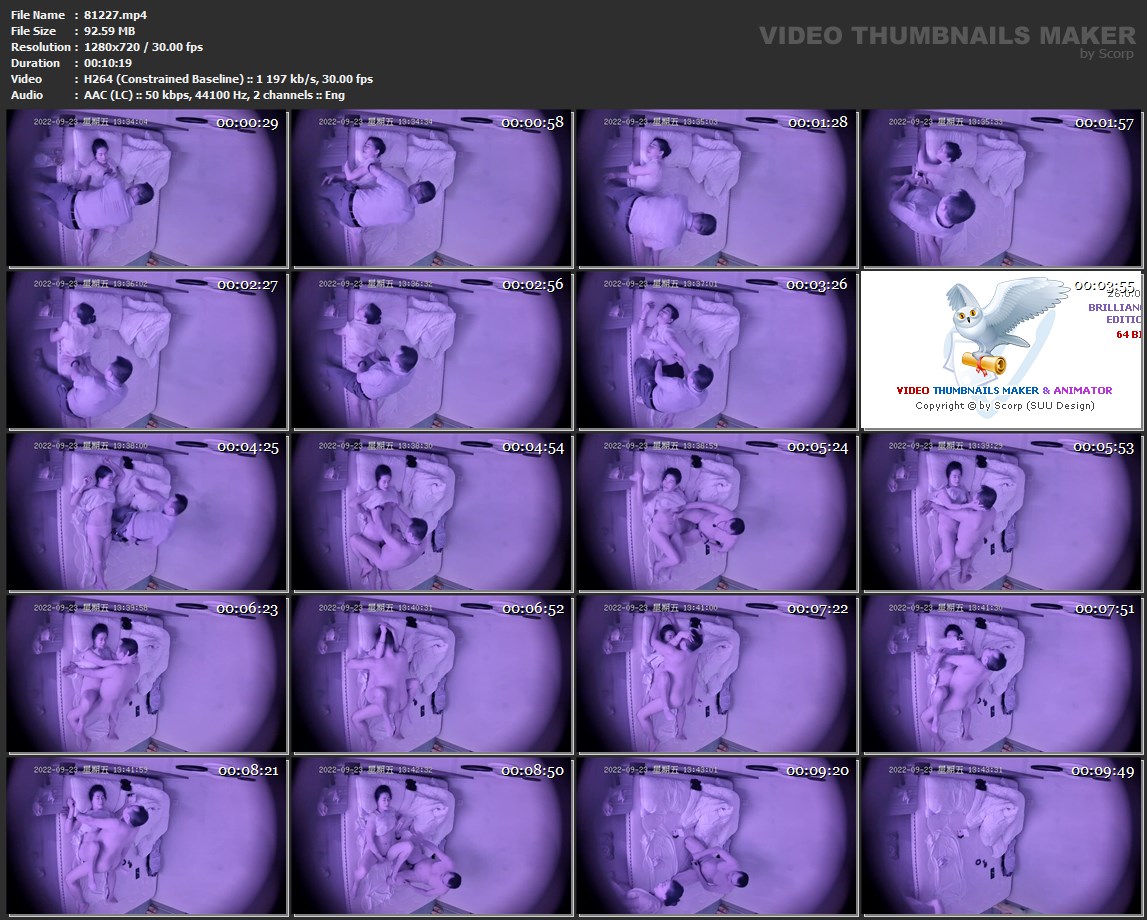Select the thumbnail stamped 00:01:28
1147x920 pixels.
pos(716,188)
